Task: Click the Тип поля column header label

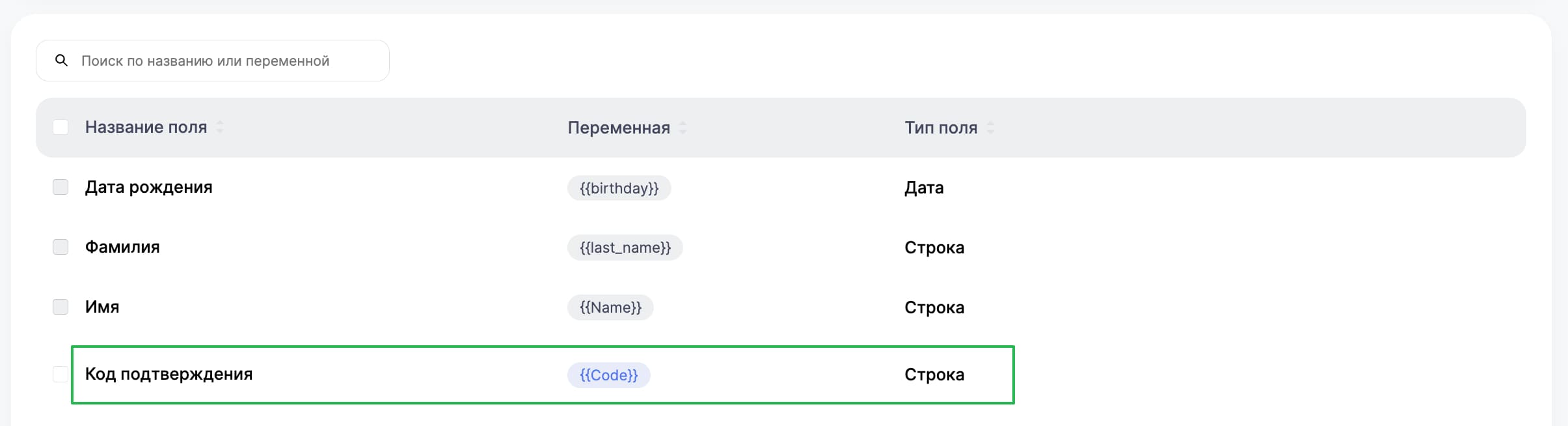Action: [940, 128]
